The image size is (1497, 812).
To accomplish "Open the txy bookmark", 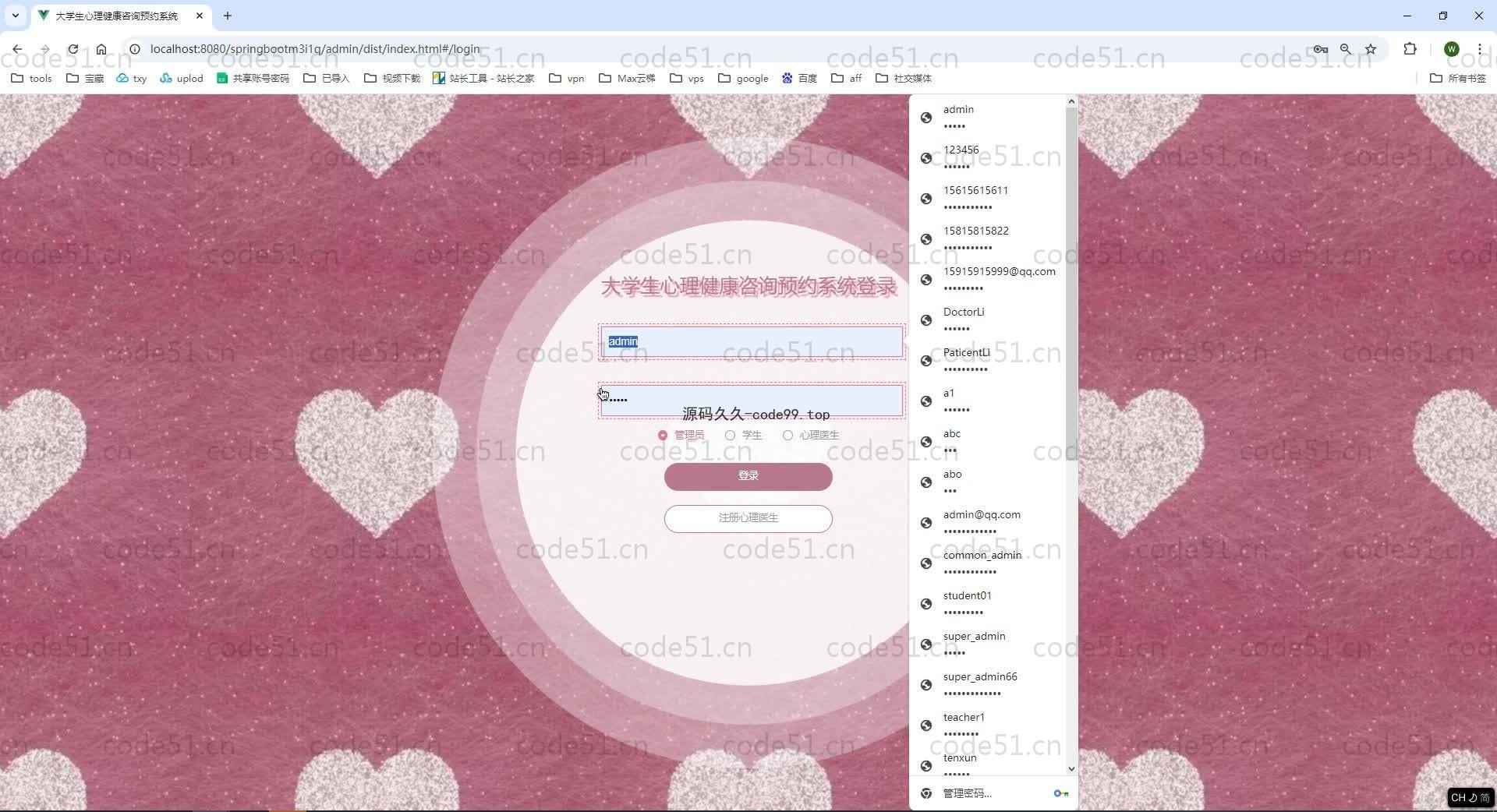I will pos(132,78).
